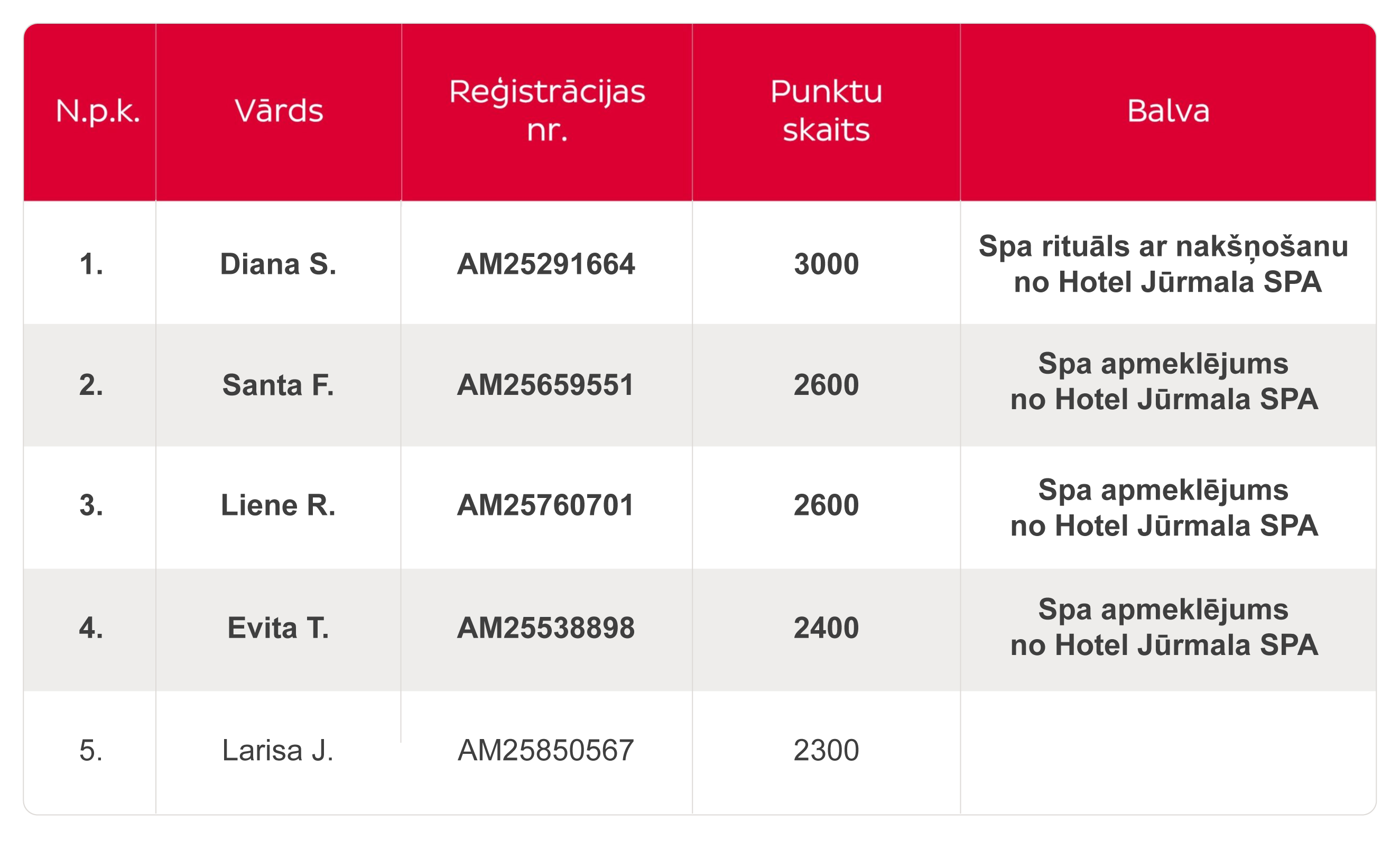This screenshot has width=1400, height=849.
Task: Click registration number AM25291664
Action: click(x=546, y=264)
